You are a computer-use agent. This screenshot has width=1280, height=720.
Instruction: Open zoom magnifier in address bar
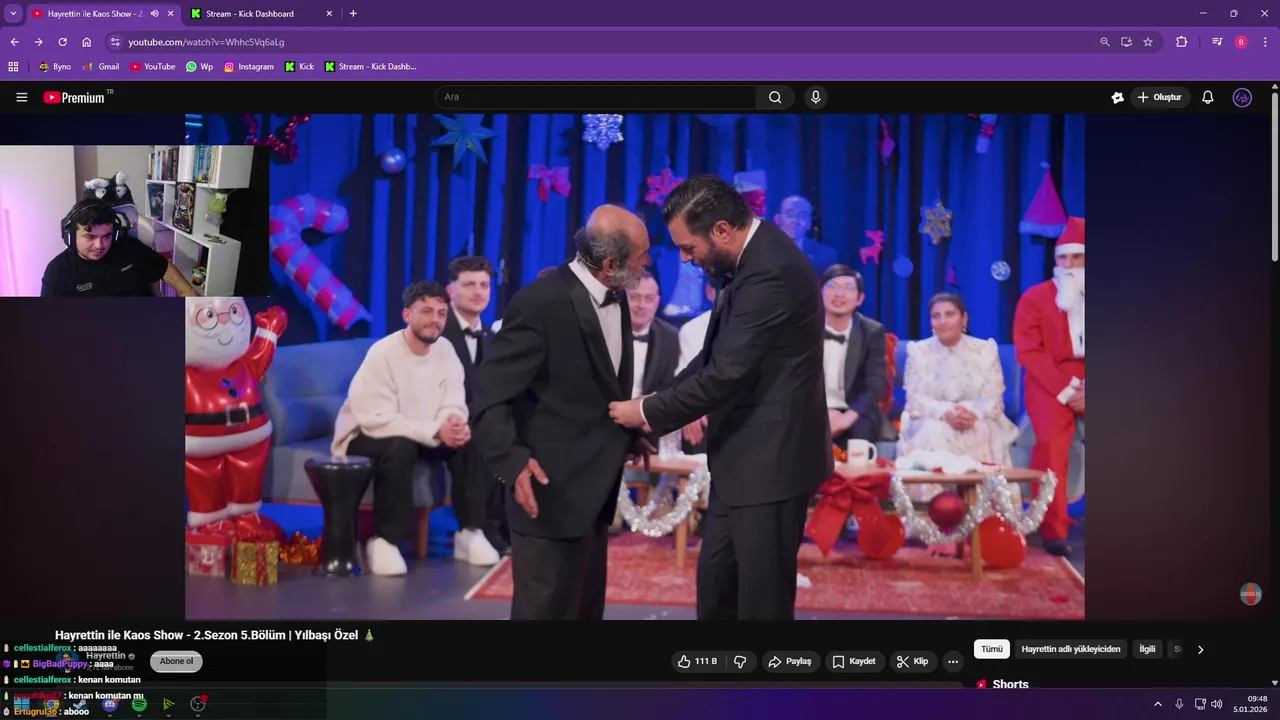point(1104,42)
